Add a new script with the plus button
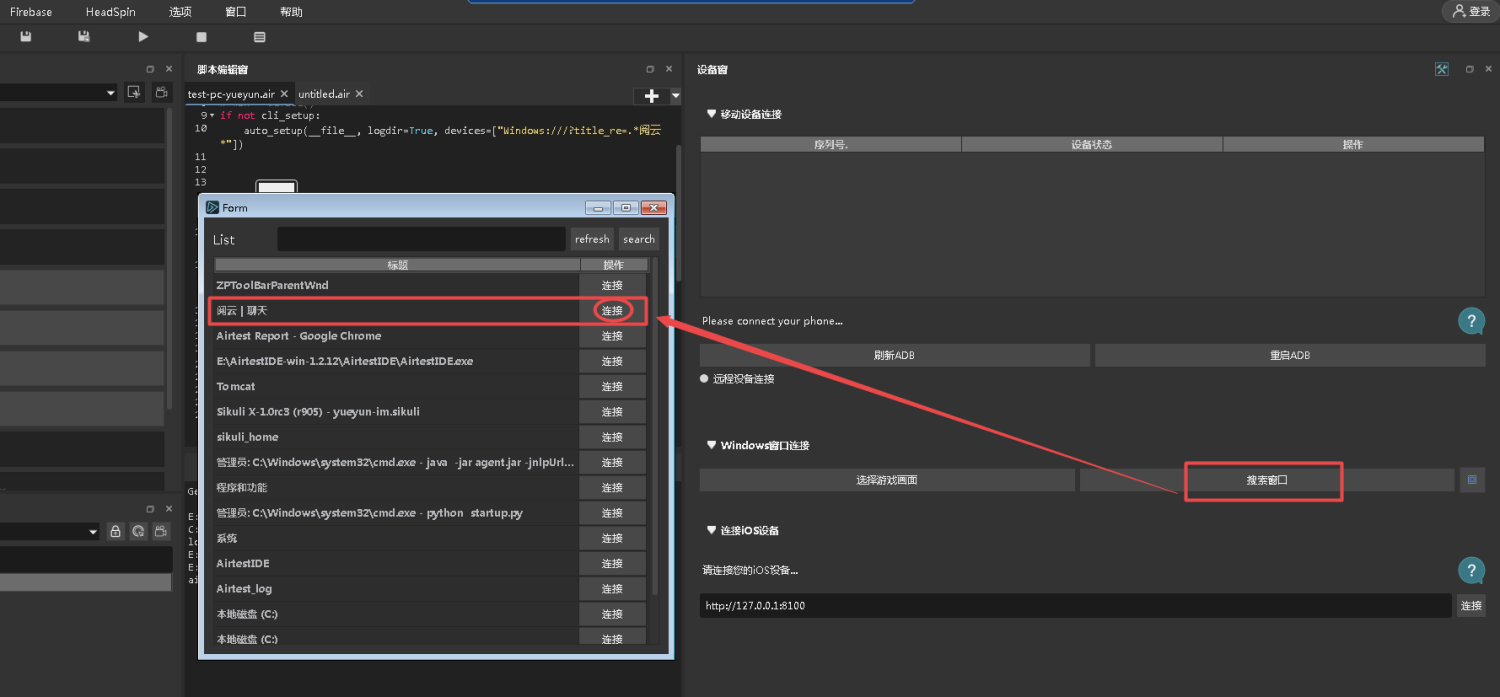The width and height of the screenshot is (1500, 697). (x=651, y=95)
